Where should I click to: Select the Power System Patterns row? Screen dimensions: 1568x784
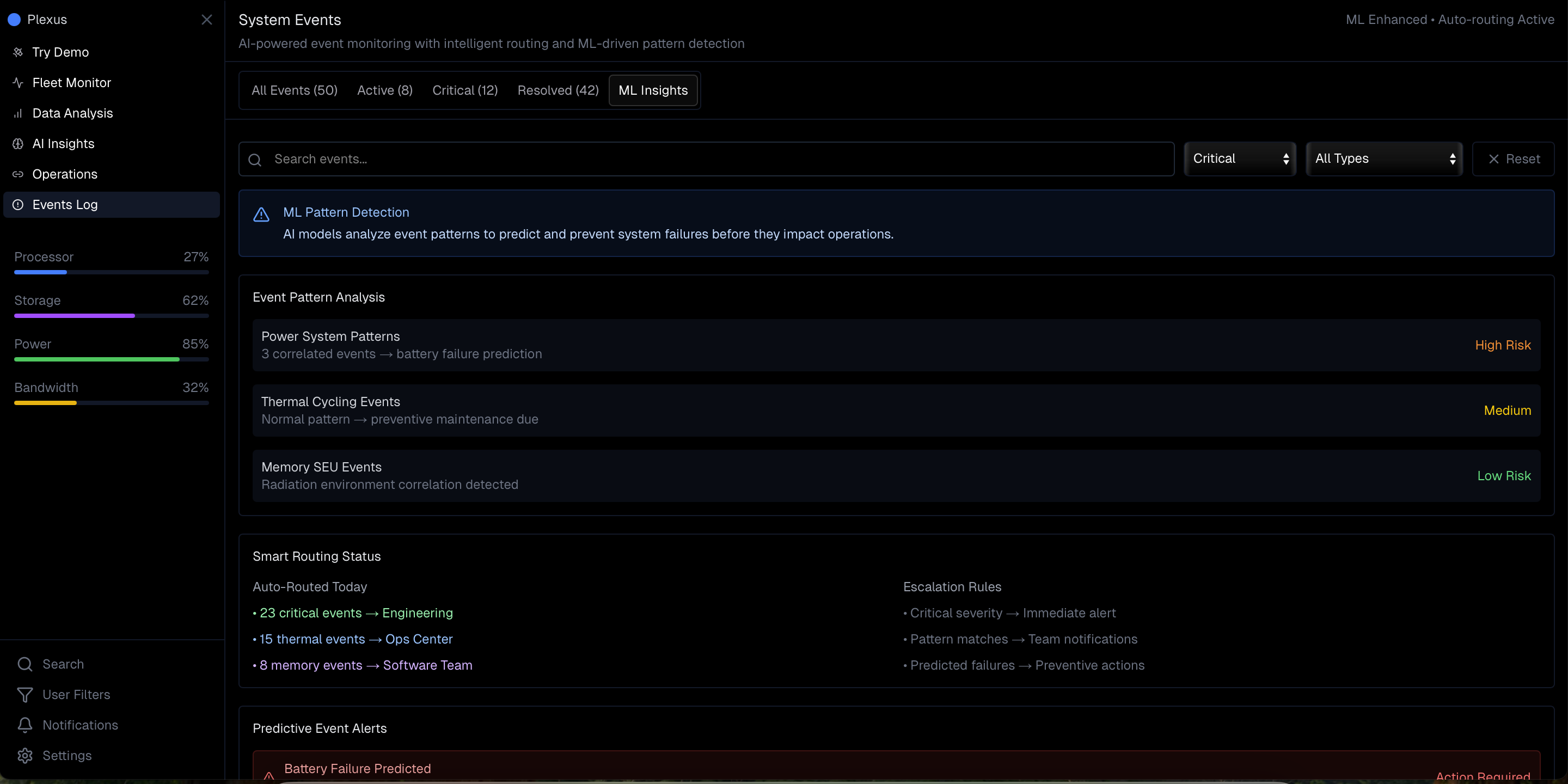pos(896,345)
